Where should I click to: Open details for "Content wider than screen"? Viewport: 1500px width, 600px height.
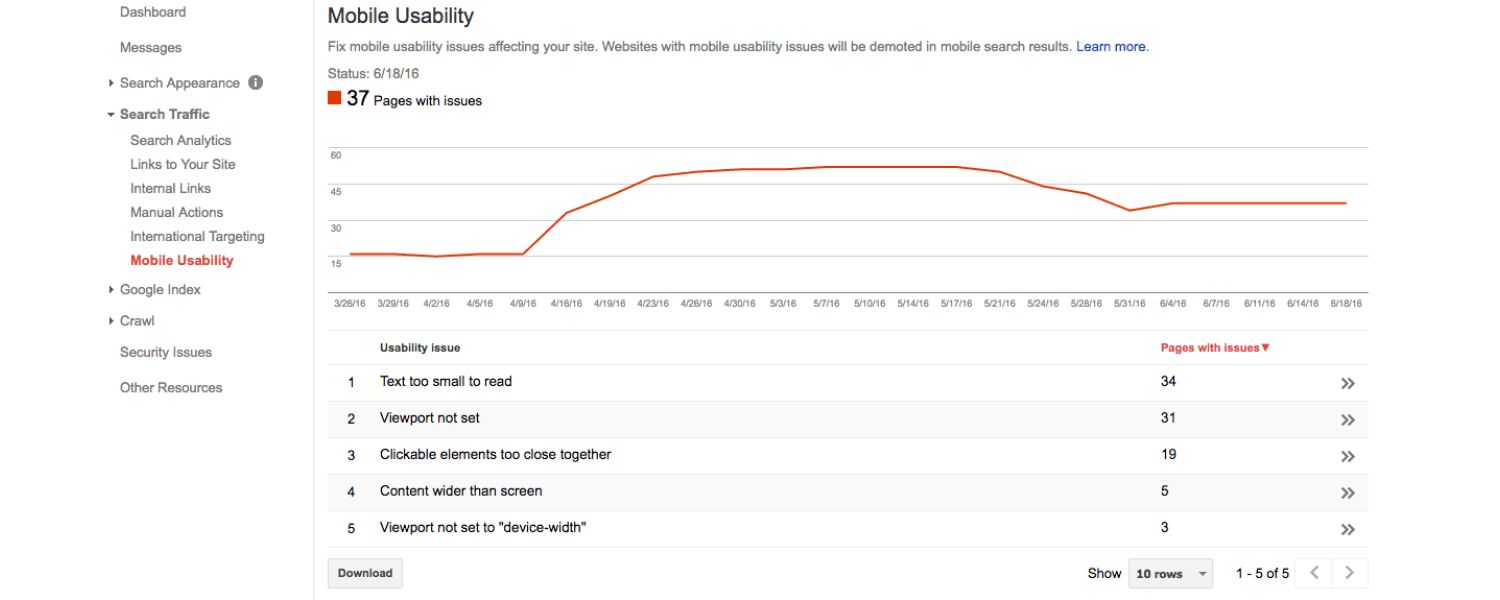[1348, 492]
